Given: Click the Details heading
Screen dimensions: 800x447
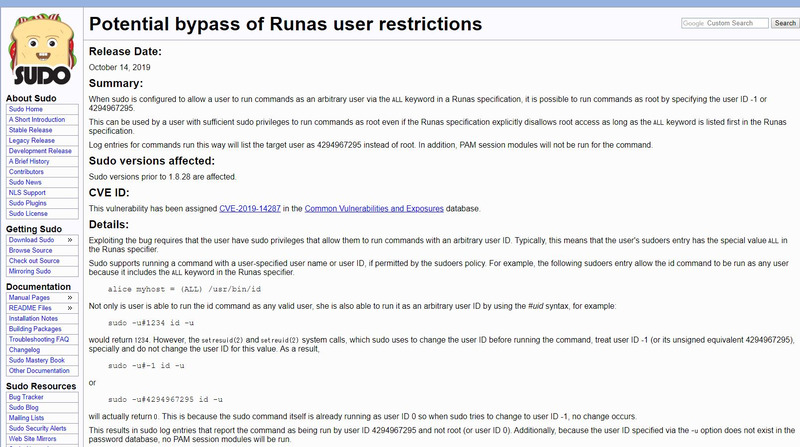Looking at the screenshot, I should [x=109, y=225].
